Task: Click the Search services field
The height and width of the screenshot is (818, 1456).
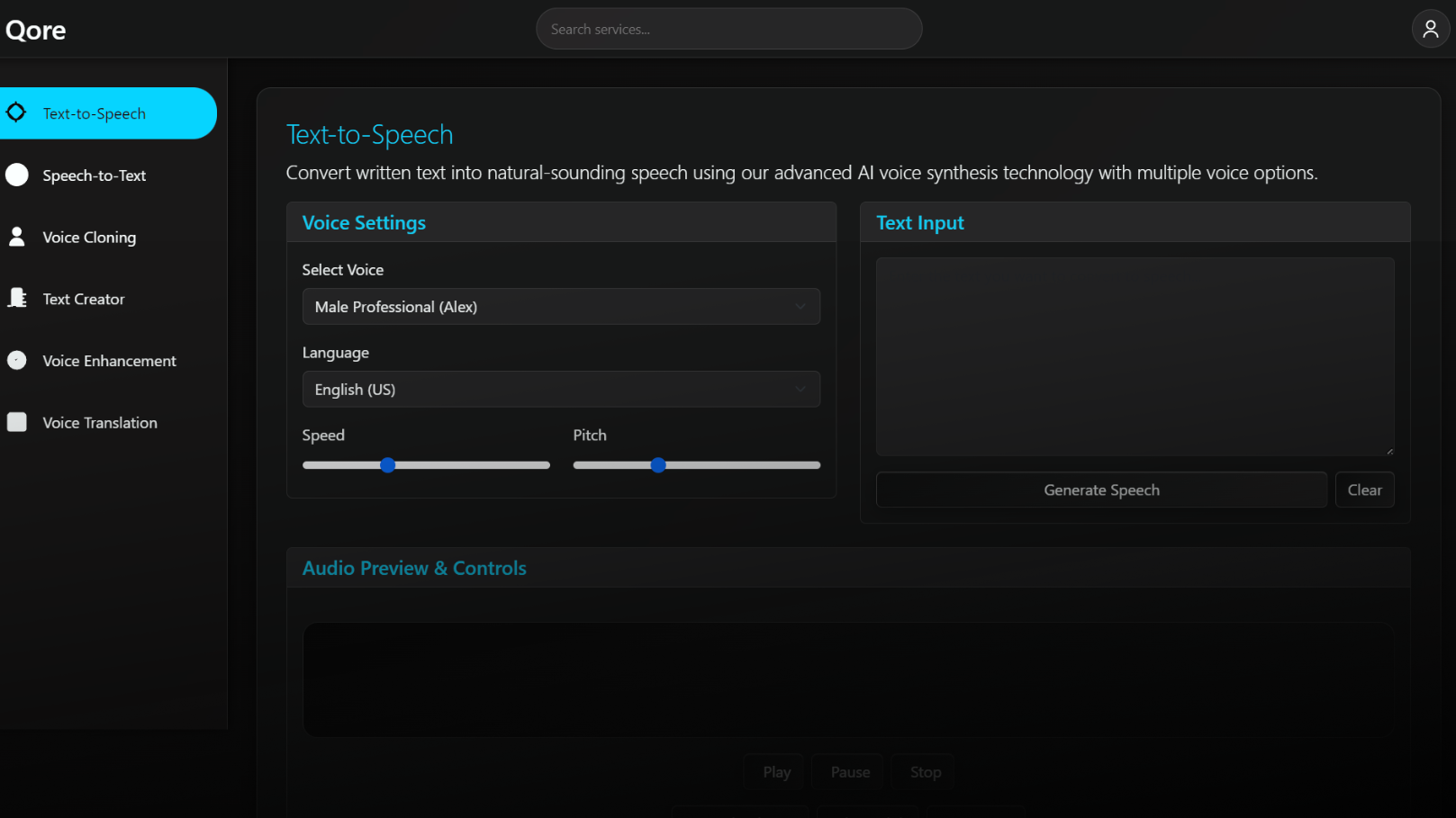Action: coord(728,29)
